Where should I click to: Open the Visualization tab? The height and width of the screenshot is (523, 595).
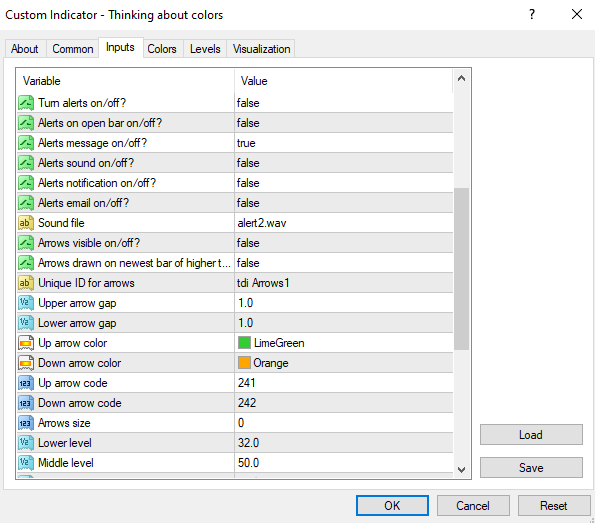coord(261,49)
